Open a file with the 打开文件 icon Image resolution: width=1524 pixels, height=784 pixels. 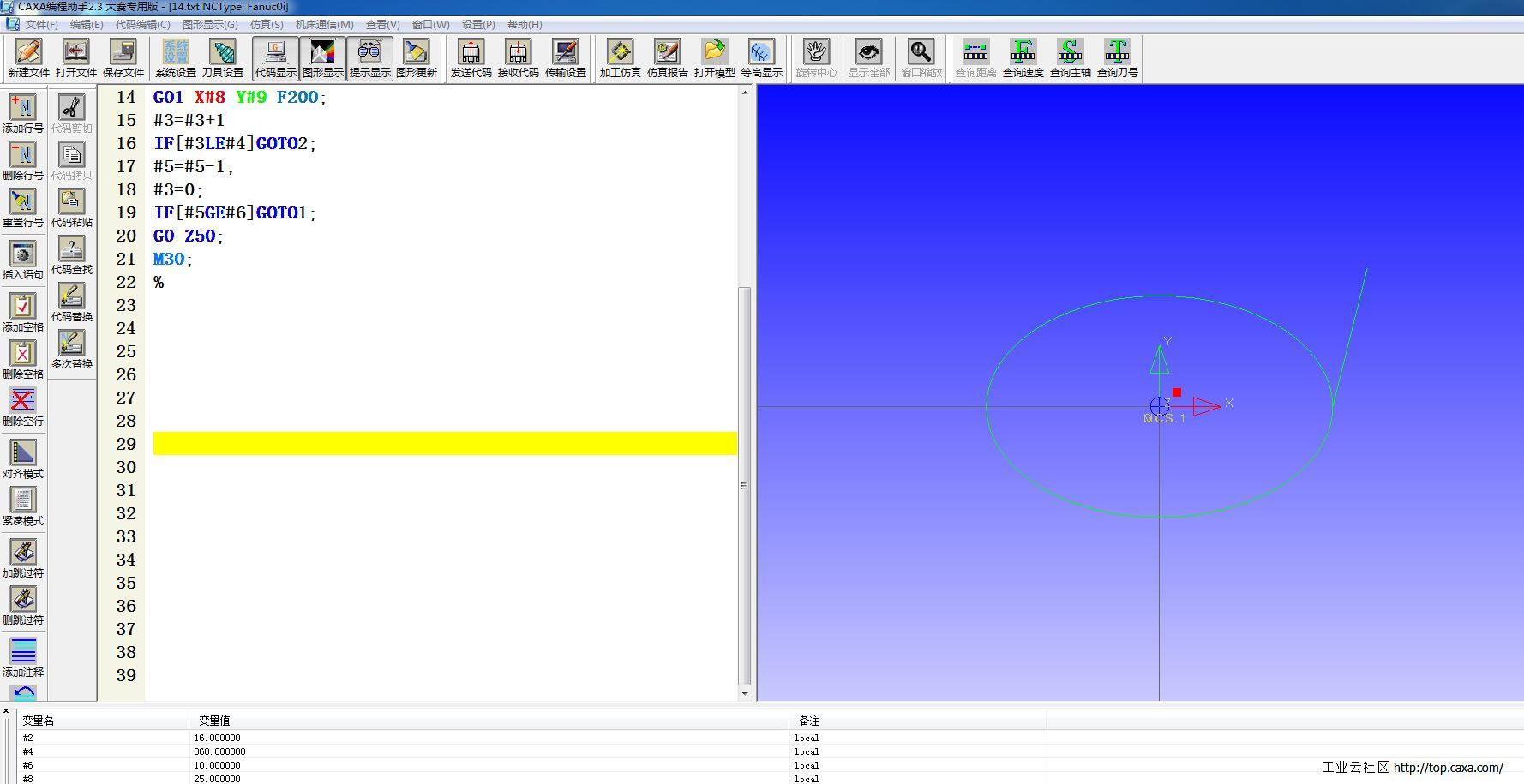click(x=75, y=58)
